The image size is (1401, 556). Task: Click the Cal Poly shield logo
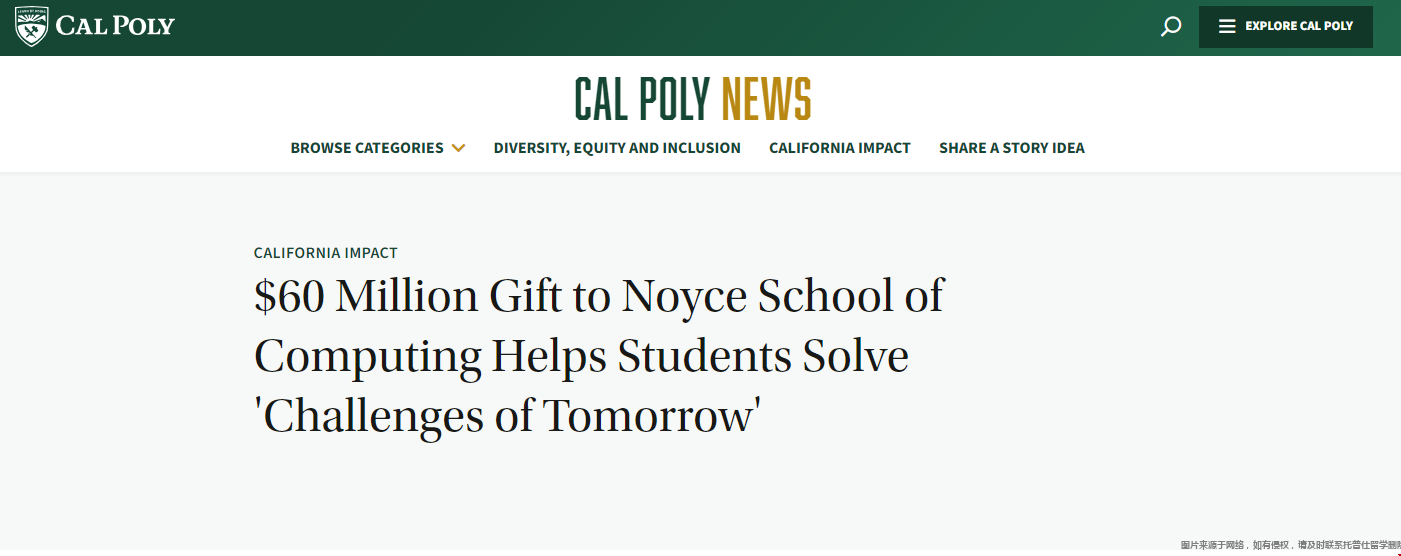coord(32,27)
